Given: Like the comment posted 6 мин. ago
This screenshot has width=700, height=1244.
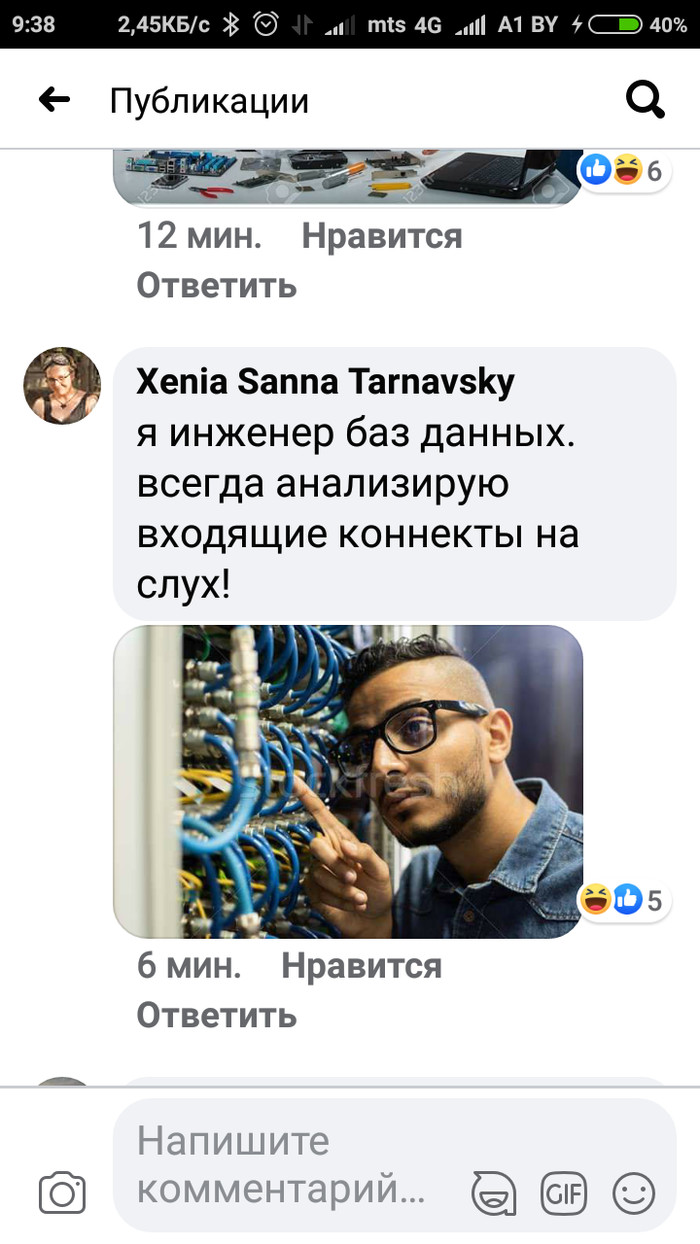Looking at the screenshot, I should 361,966.
